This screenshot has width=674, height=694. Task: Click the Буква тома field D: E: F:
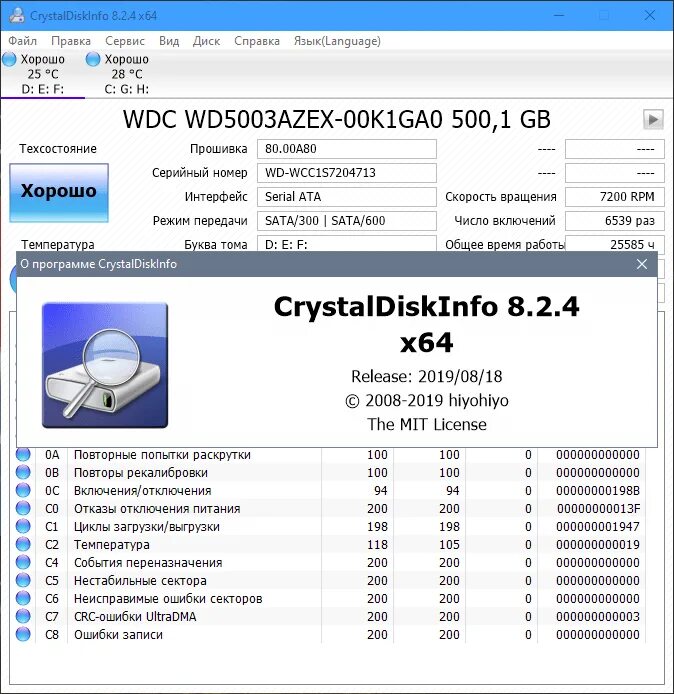(x=347, y=244)
